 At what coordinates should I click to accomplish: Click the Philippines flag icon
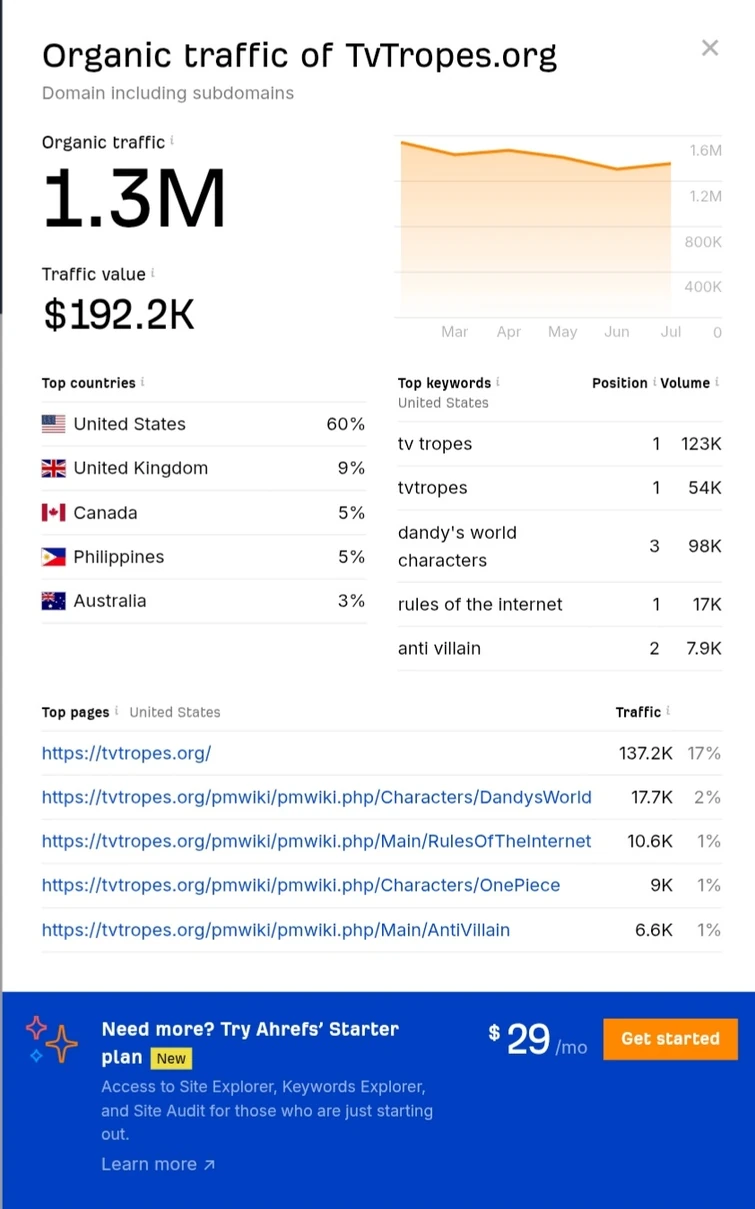[53, 557]
